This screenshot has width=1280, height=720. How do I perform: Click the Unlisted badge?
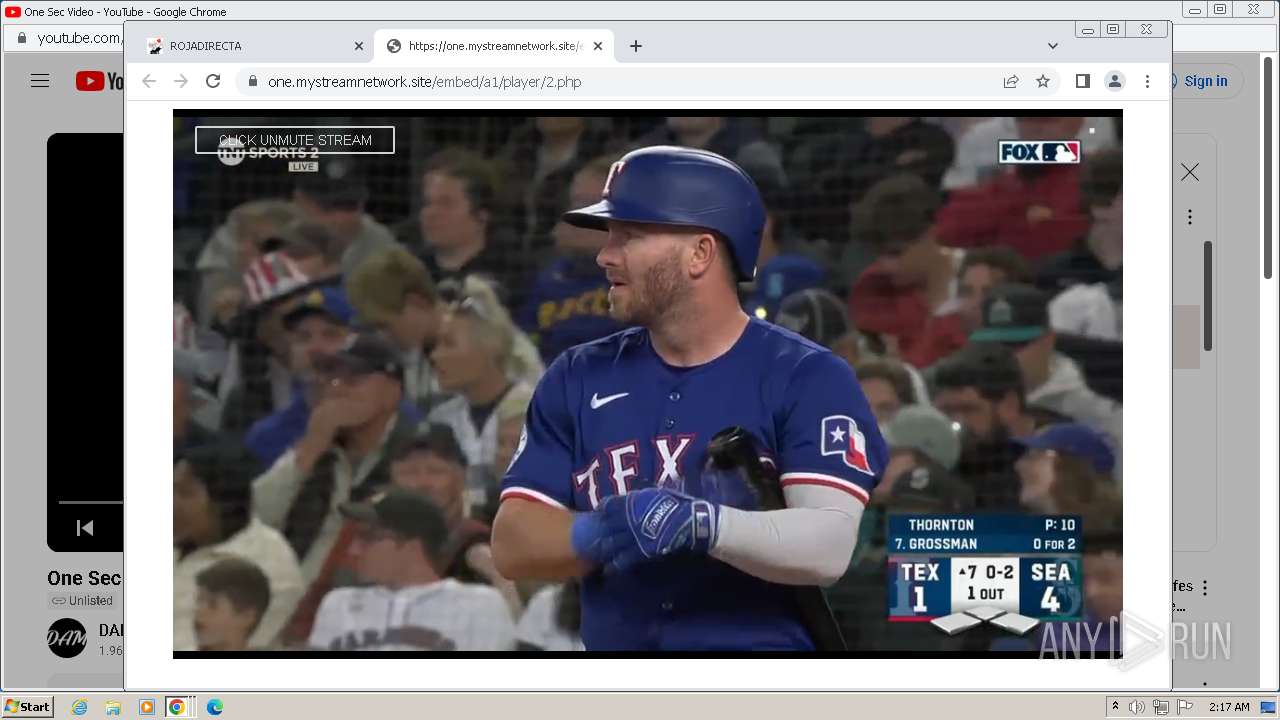click(82, 600)
